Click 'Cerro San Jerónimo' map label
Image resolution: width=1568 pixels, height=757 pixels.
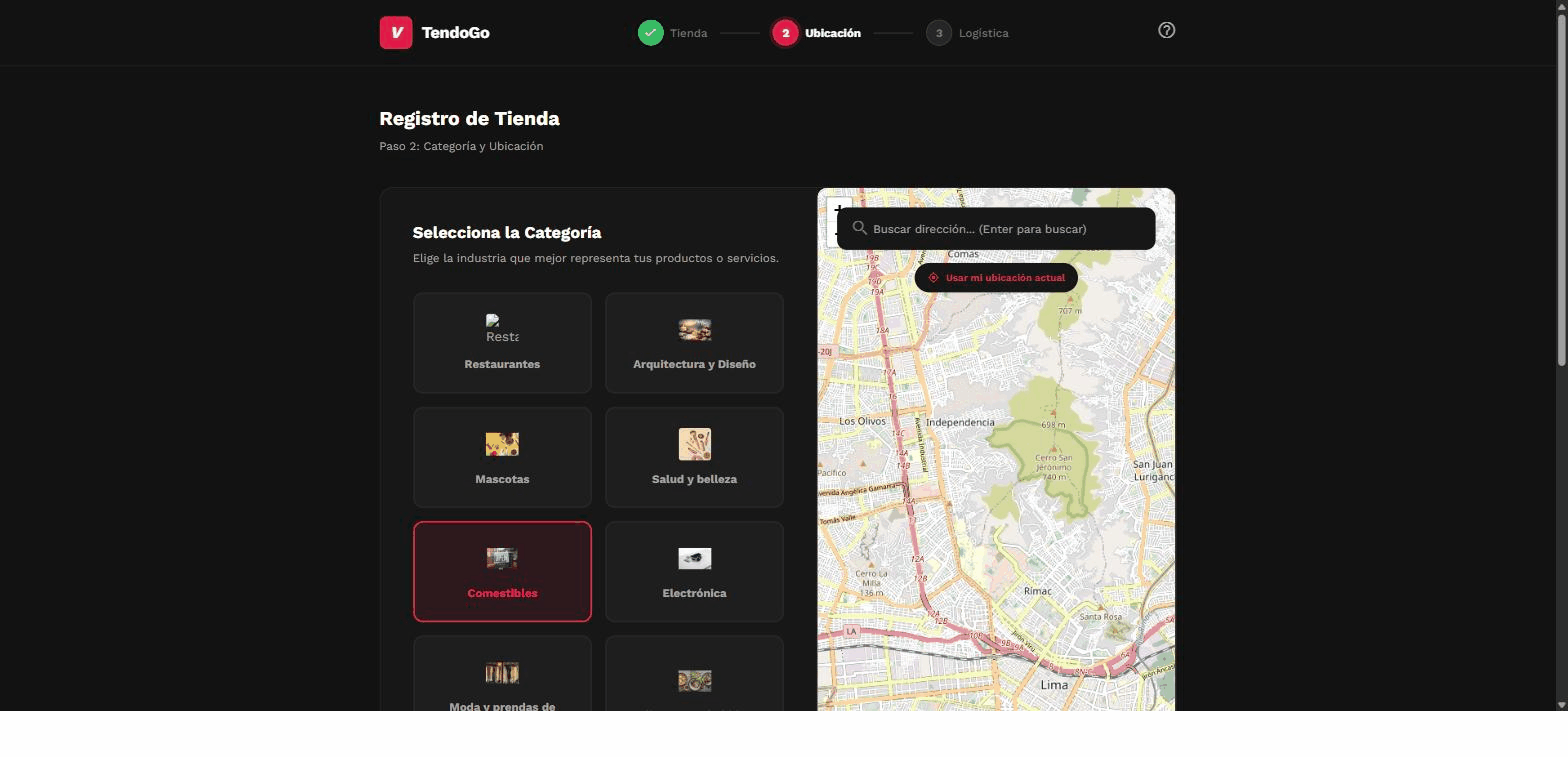click(1053, 462)
